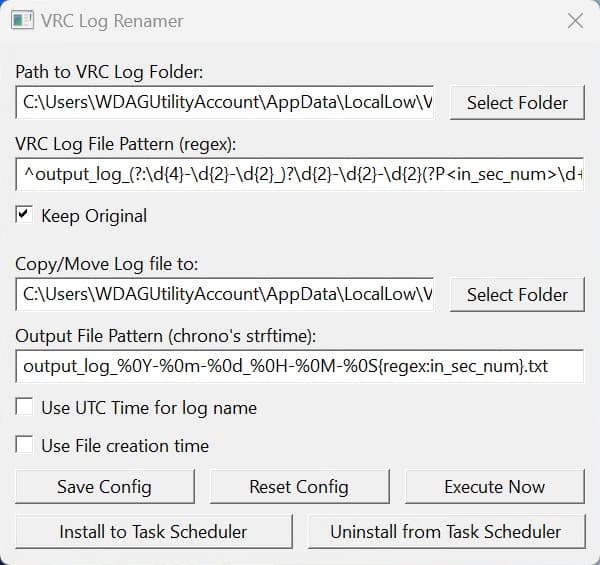Close the VRC Log Renamer window
The width and height of the screenshot is (600, 565).
click(575, 21)
